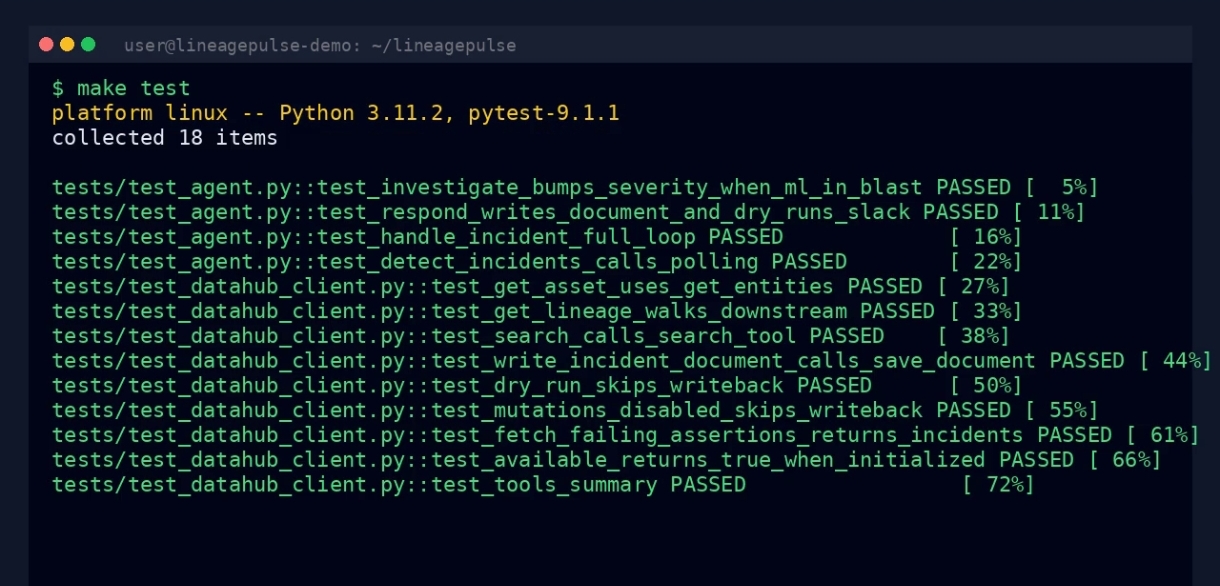Click the '$ make test' command line
Viewport: 1220px width, 586px height.
click(121, 88)
